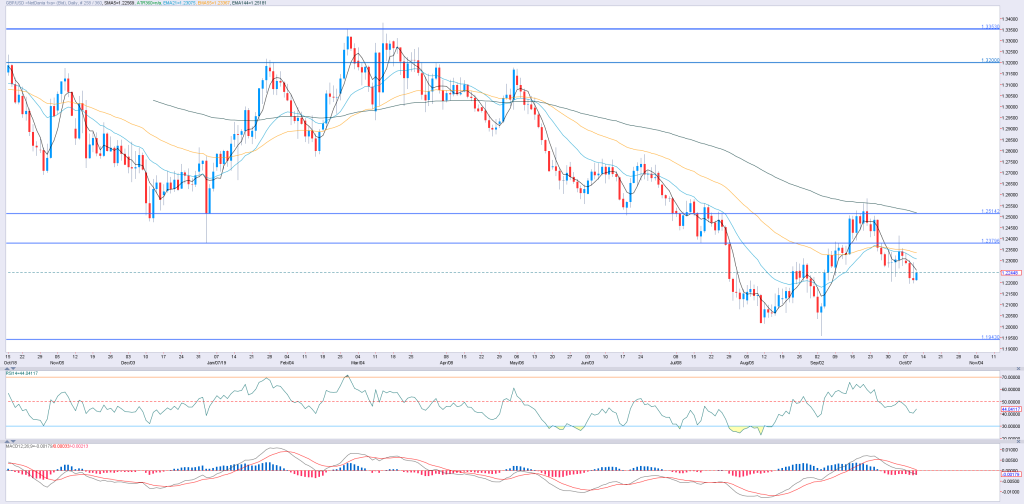Image resolution: width=1024 pixels, height=504 pixels.
Task: Select the 1.25142 horizontal line label
Action: [x=991, y=211]
